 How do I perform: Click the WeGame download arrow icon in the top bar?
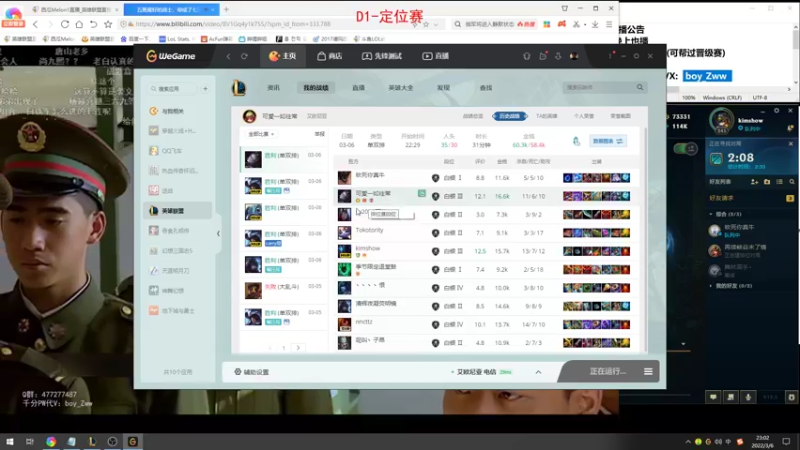pyautogui.click(x=558, y=56)
